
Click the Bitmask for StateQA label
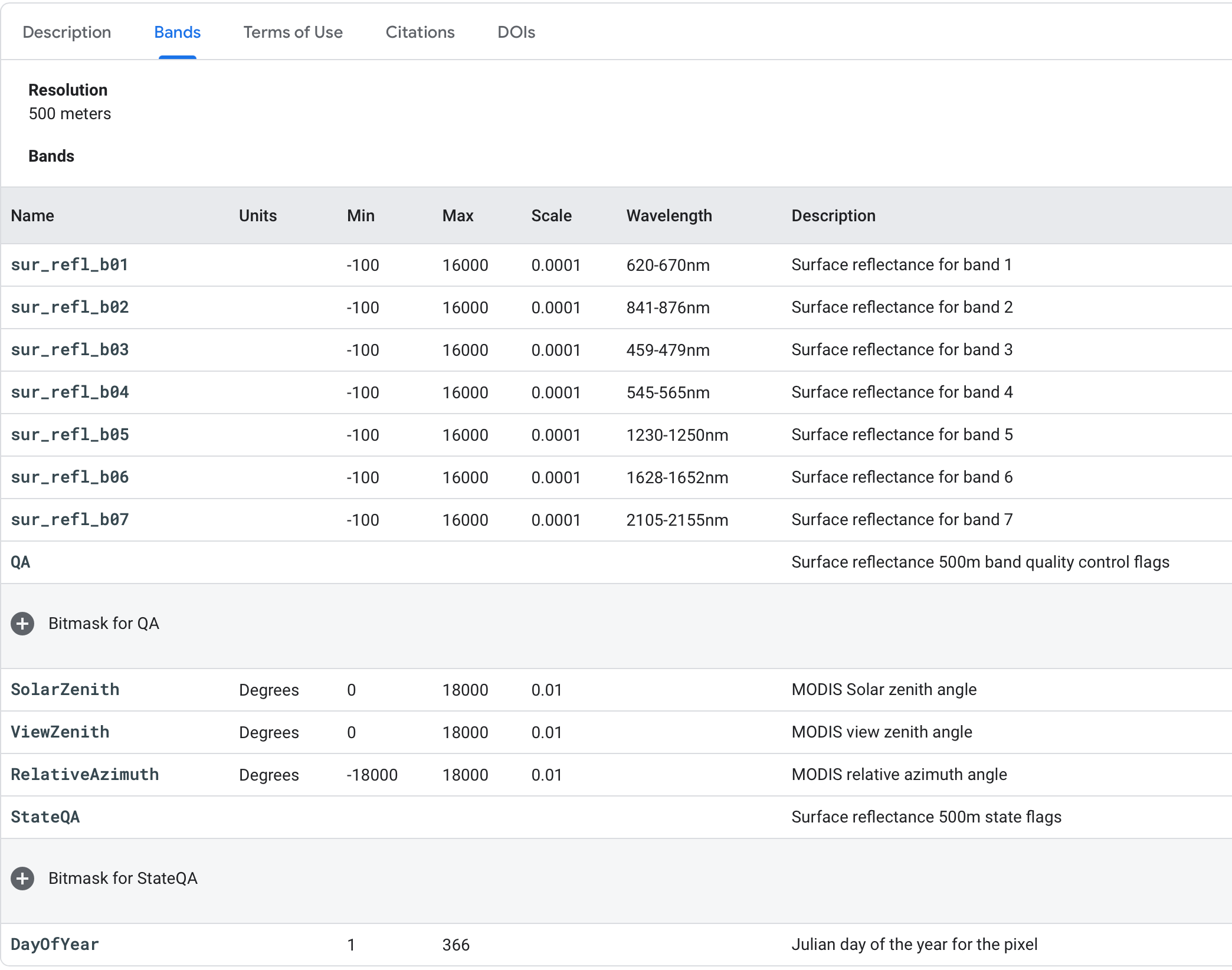(x=123, y=879)
